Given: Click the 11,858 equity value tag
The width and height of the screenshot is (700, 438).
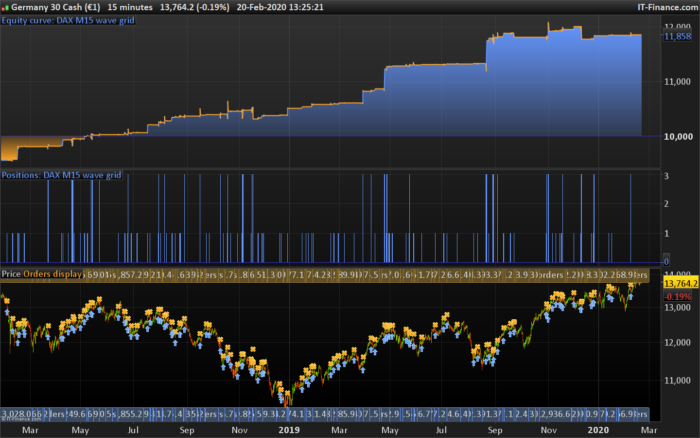Looking at the screenshot, I should point(677,37).
